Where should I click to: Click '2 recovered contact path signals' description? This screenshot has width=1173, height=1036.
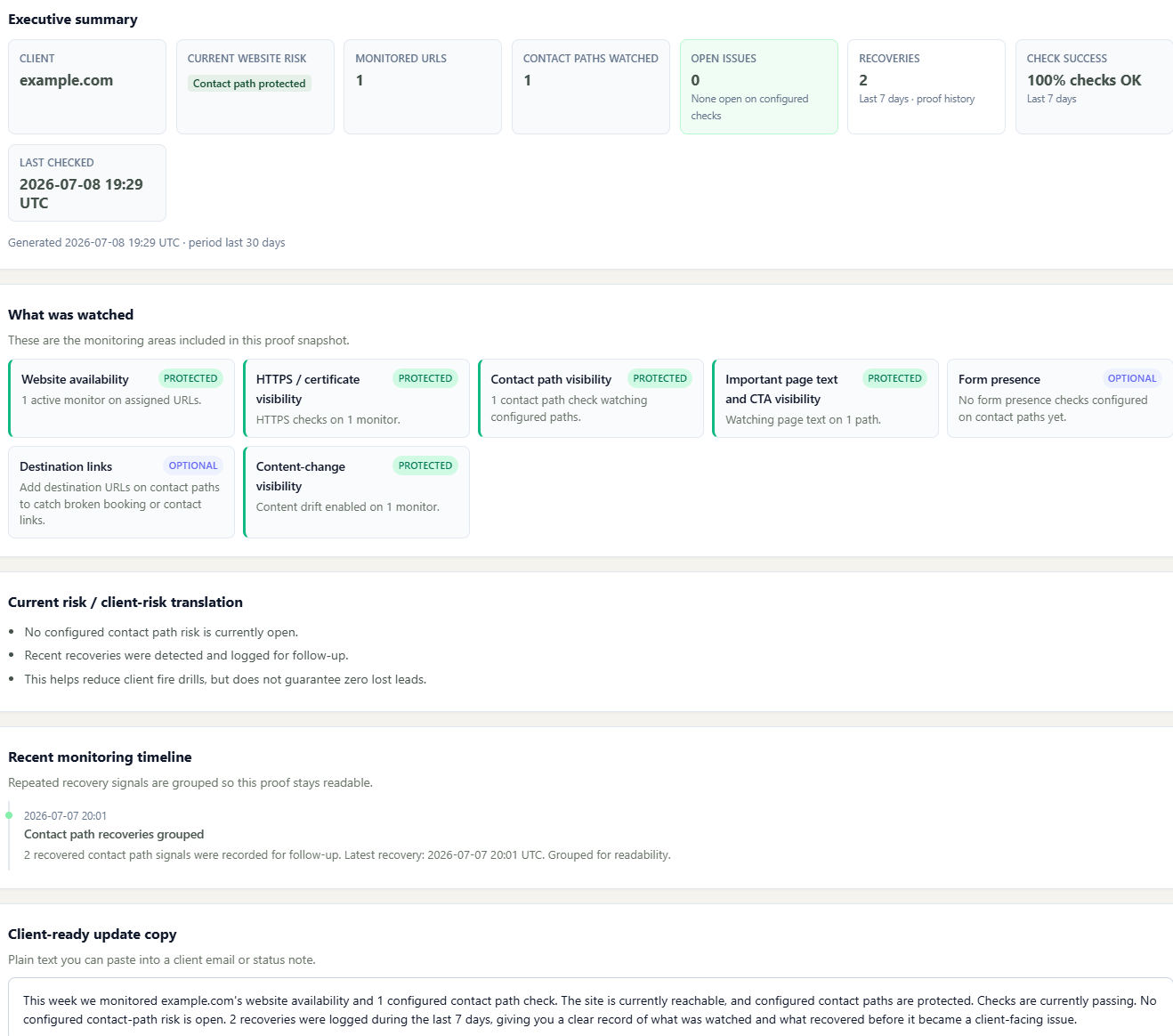click(347, 855)
